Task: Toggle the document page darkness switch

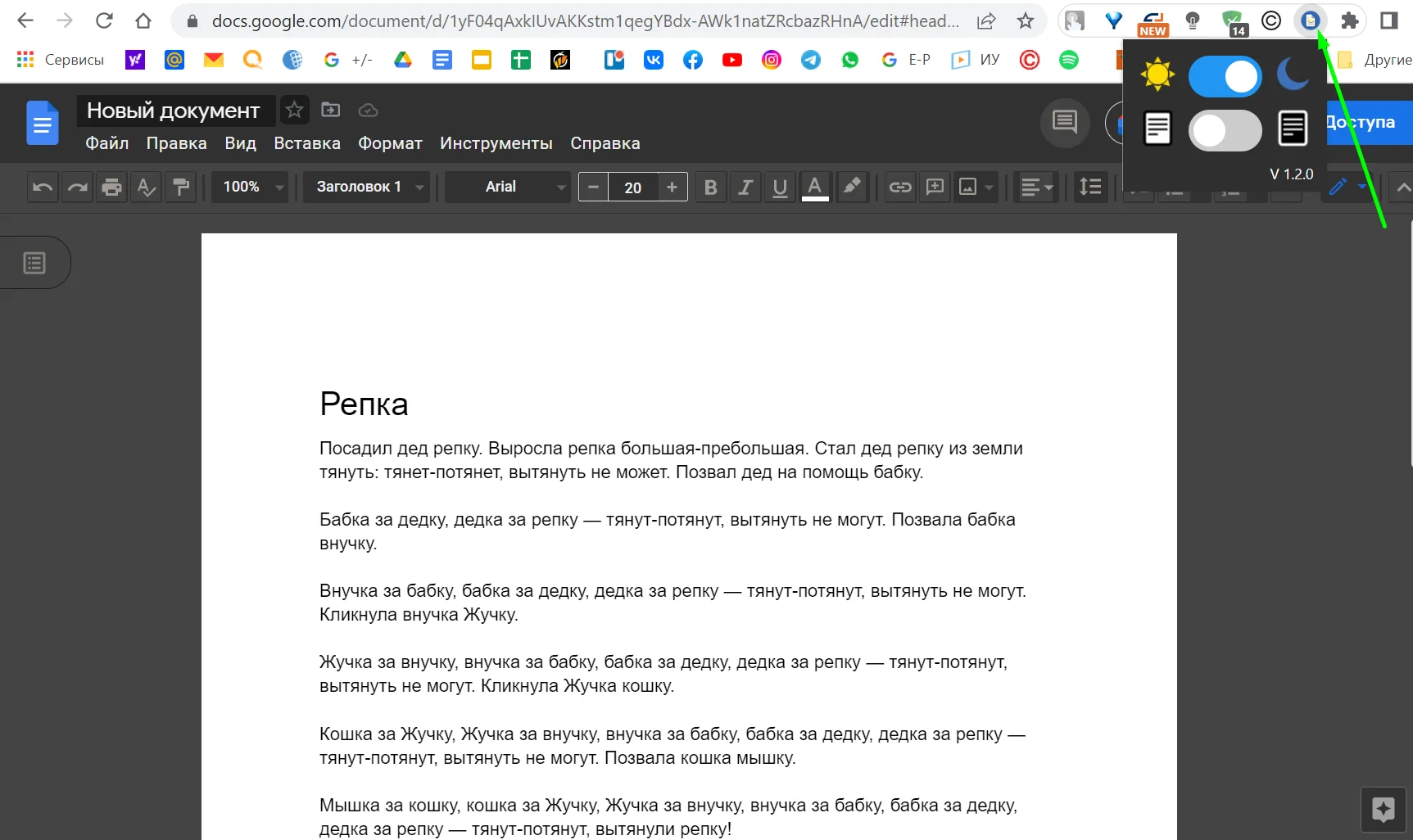Action: (1225, 130)
